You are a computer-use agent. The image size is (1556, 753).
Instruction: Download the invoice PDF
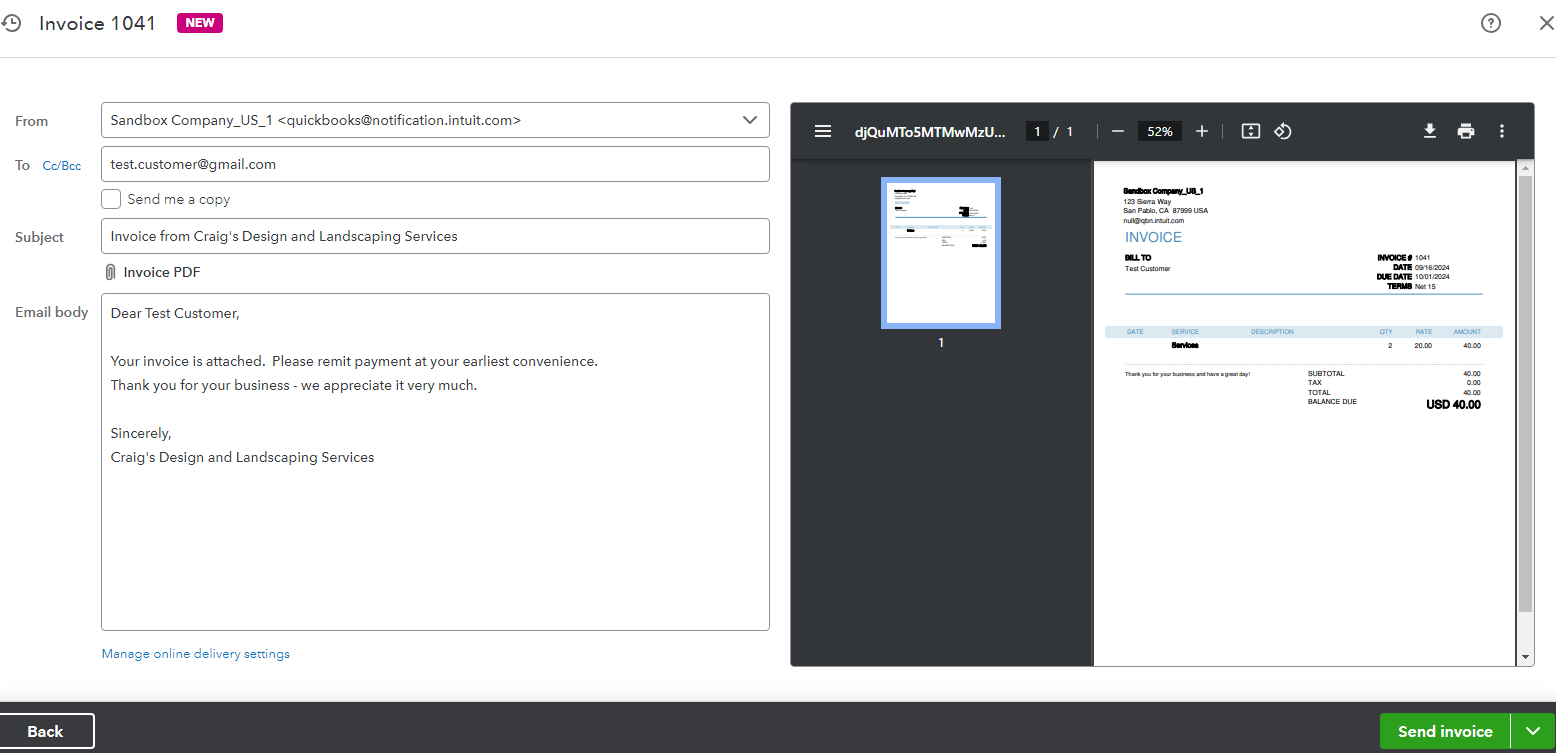coord(1430,131)
